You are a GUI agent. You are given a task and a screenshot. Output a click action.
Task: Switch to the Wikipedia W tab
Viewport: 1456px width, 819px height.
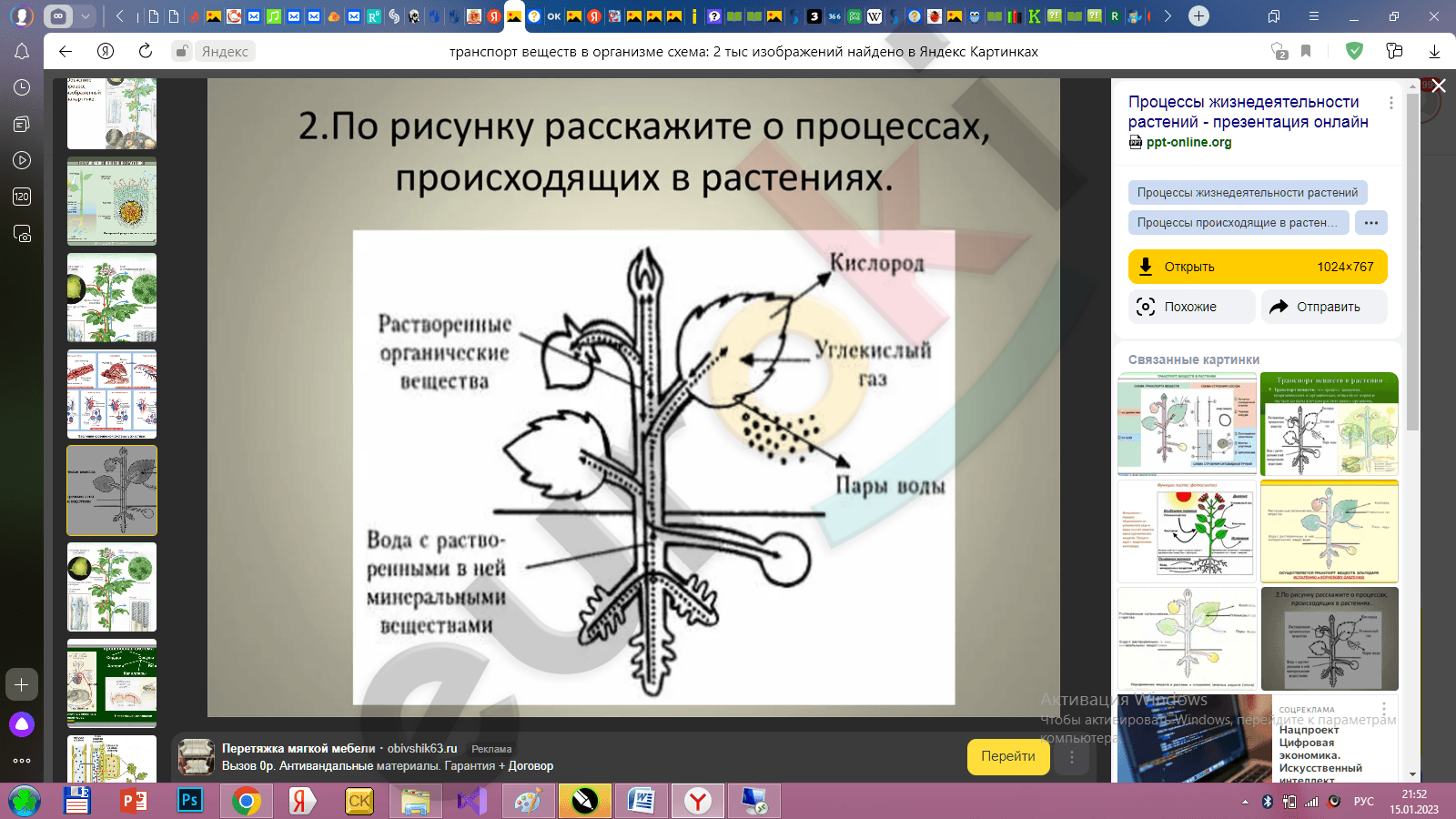[875, 16]
